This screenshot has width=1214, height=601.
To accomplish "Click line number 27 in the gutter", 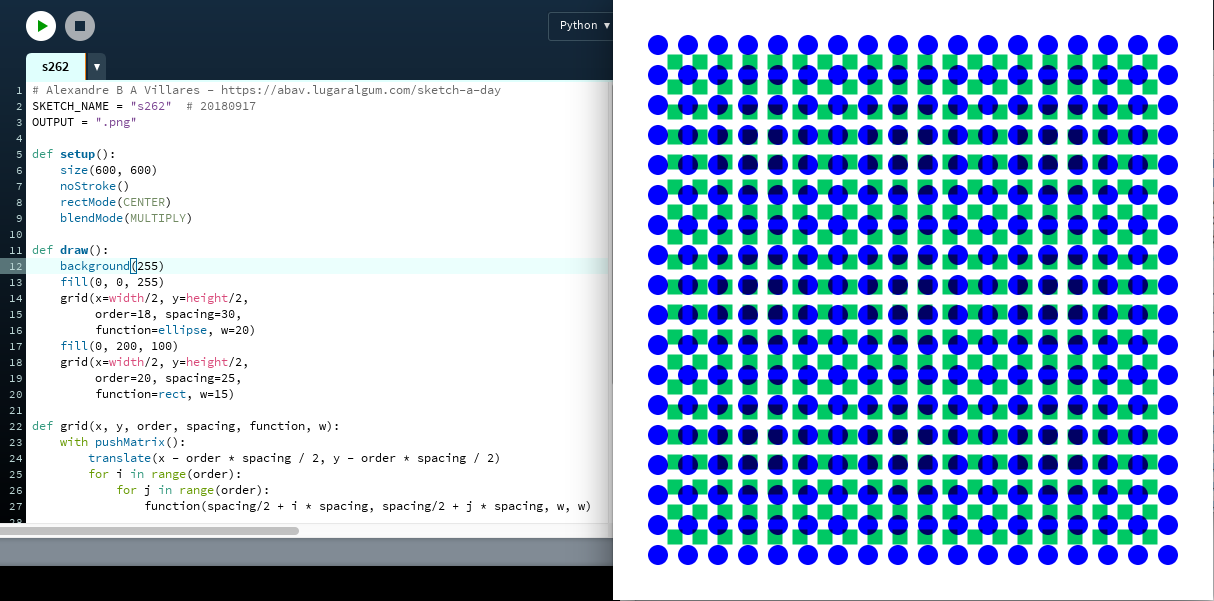I will pyautogui.click(x=15, y=506).
